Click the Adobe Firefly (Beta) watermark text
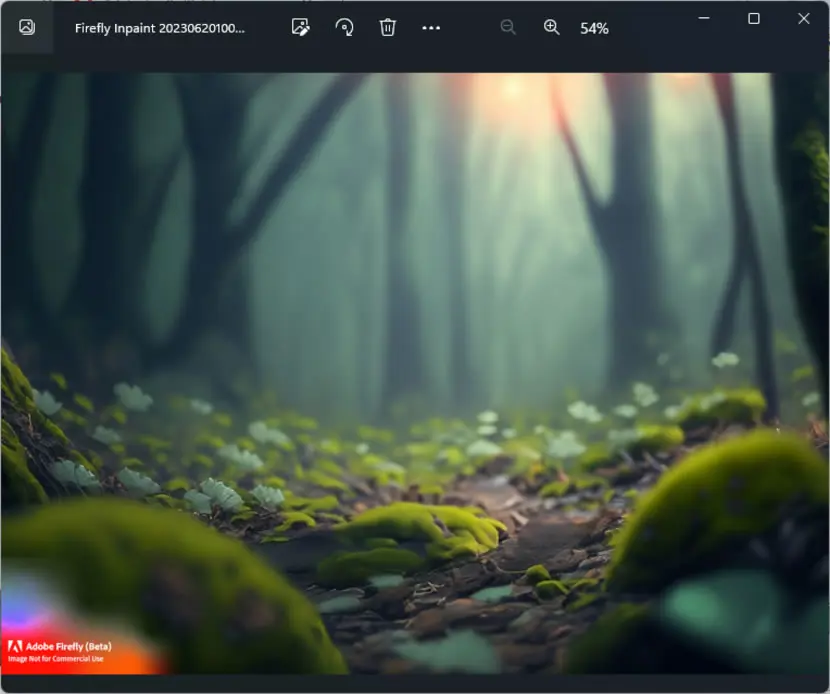The height and width of the screenshot is (694, 830). coord(69,646)
